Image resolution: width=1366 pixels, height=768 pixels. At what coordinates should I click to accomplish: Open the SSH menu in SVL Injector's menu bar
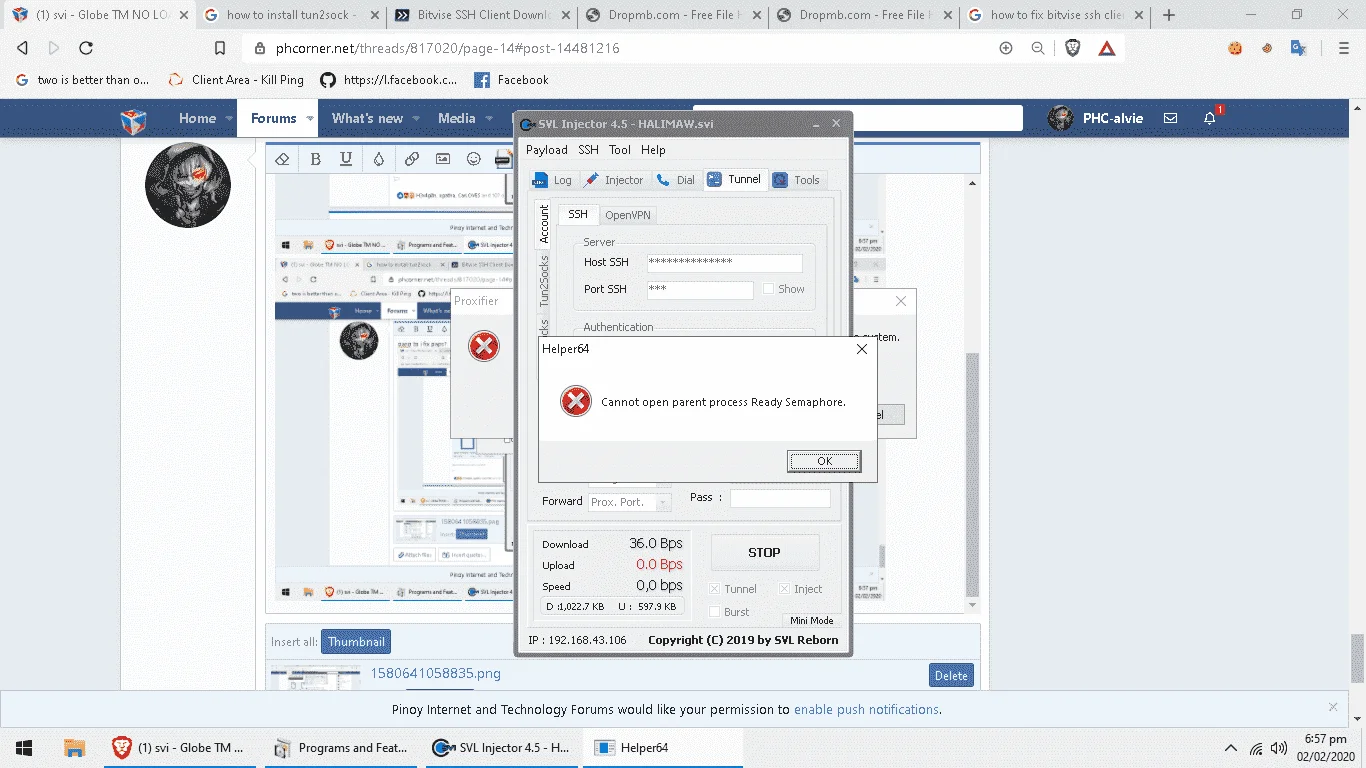click(x=588, y=150)
